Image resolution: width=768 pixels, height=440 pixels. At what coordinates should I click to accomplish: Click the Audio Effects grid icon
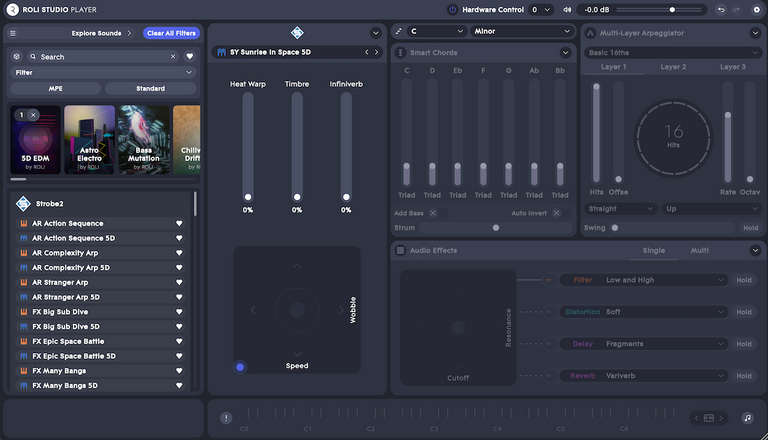[x=400, y=250]
